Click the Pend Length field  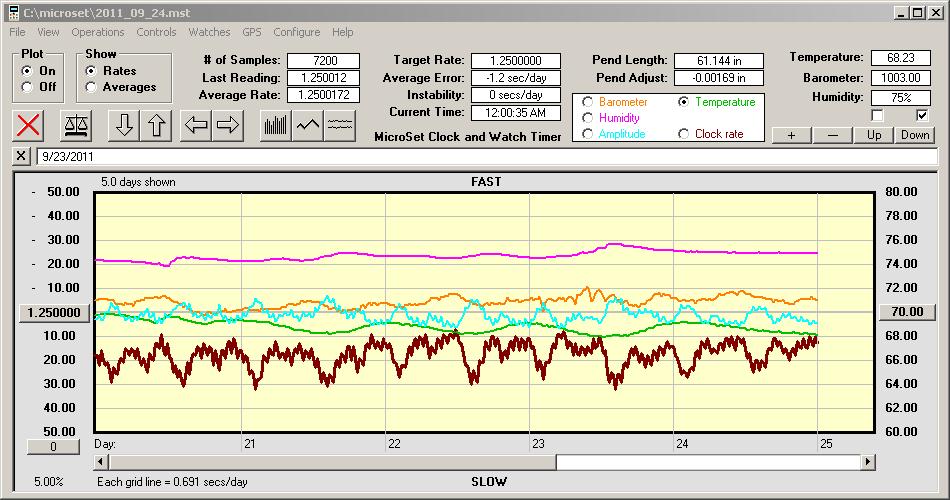[x=719, y=61]
